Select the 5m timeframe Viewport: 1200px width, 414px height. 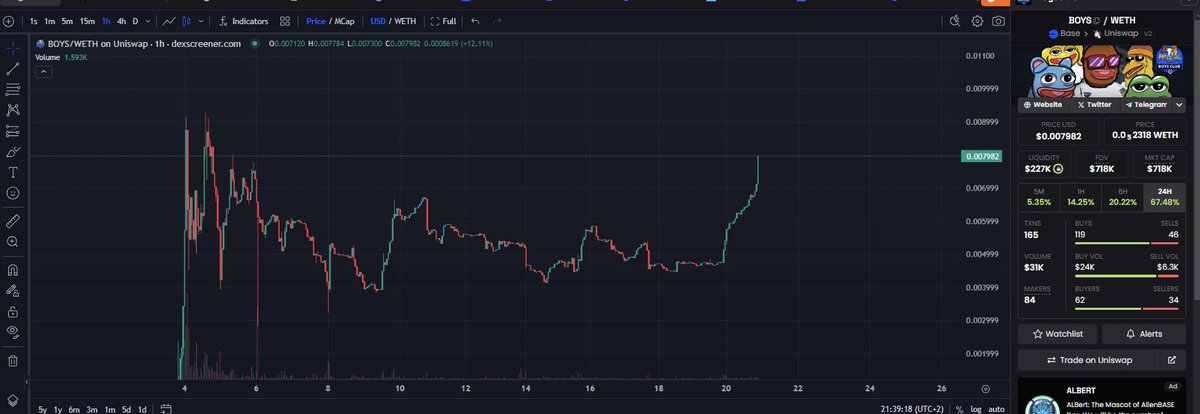pyautogui.click(x=68, y=20)
